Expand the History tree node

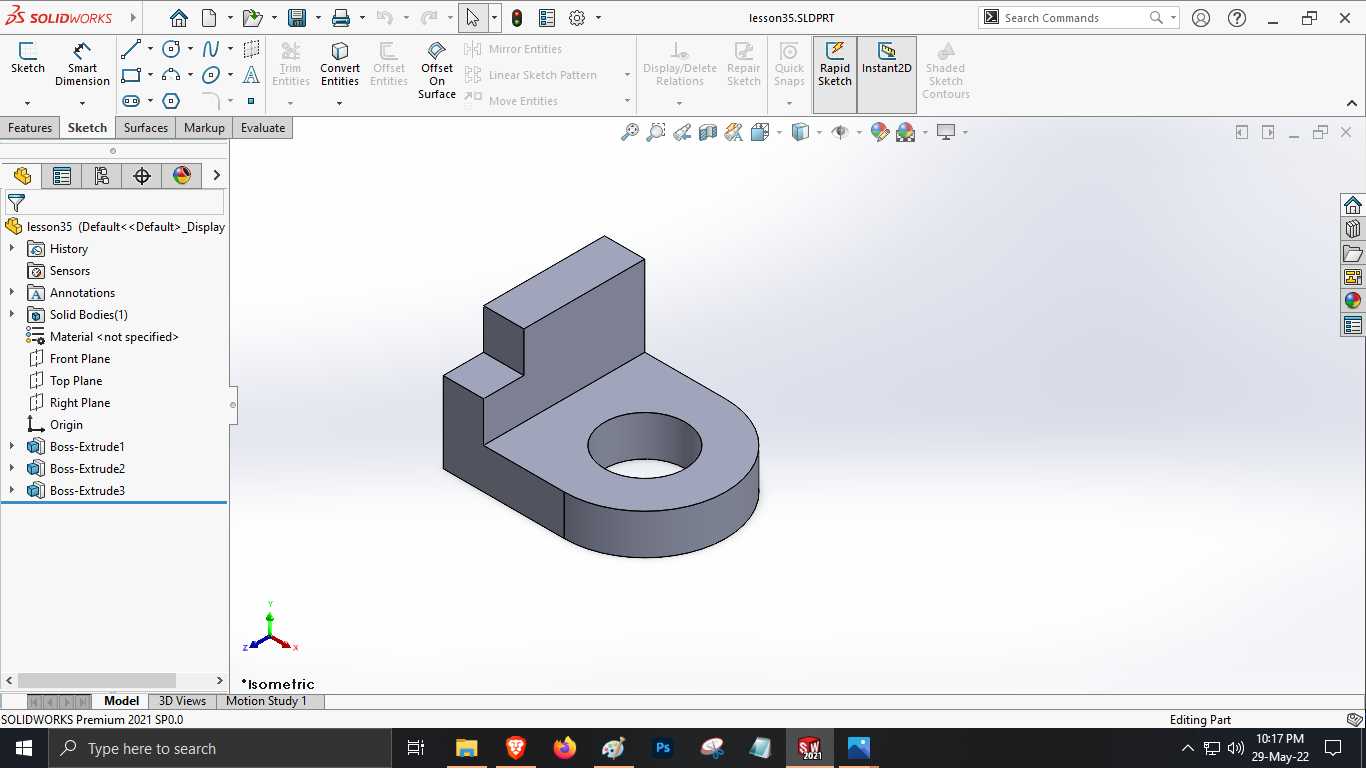12,248
